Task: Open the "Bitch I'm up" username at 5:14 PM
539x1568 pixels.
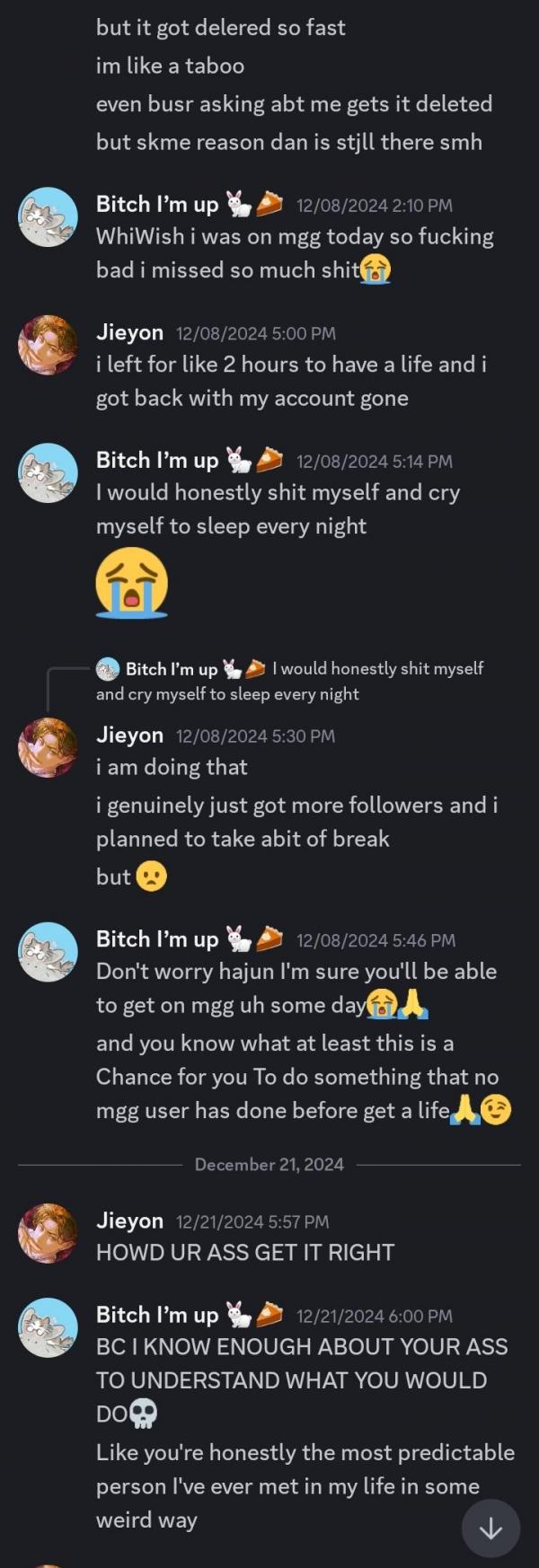Action: pyautogui.click(x=157, y=461)
